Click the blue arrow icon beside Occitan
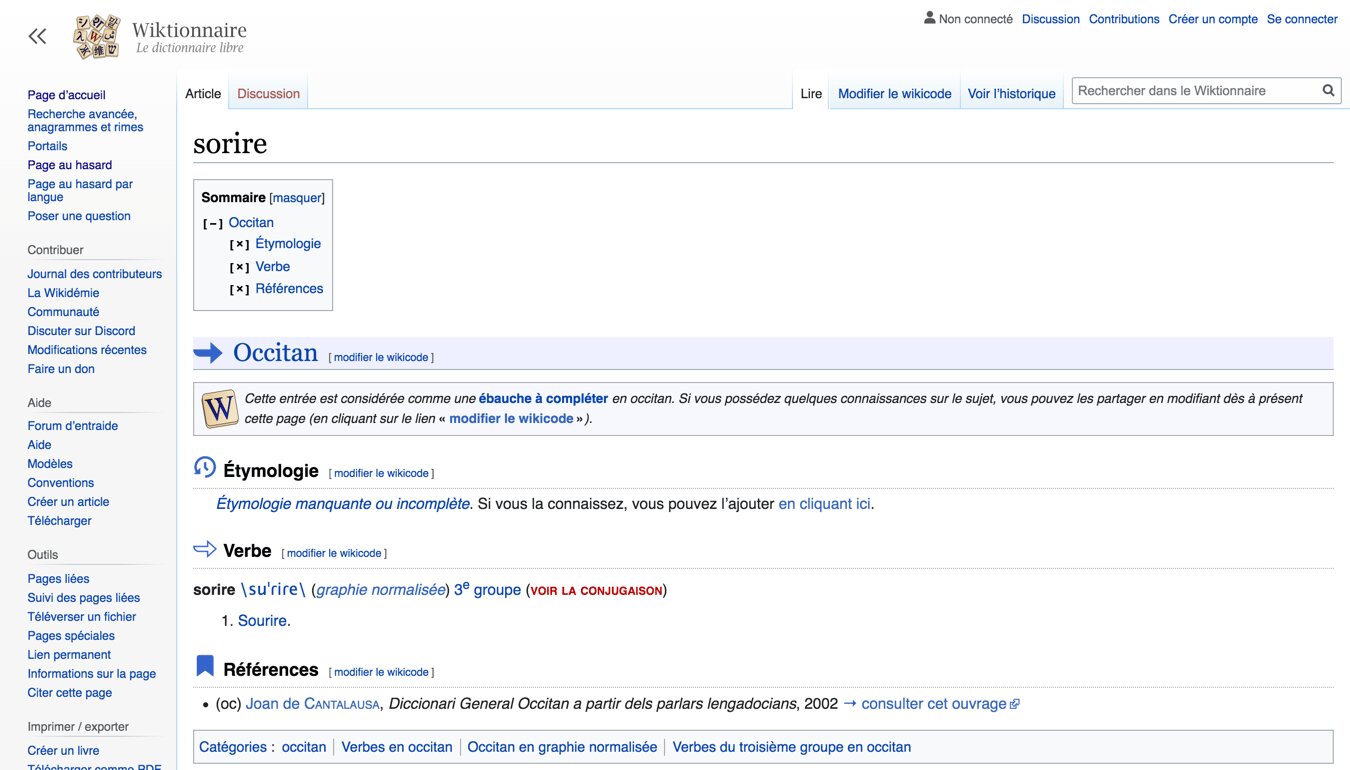This screenshot has width=1350, height=770. (x=208, y=352)
